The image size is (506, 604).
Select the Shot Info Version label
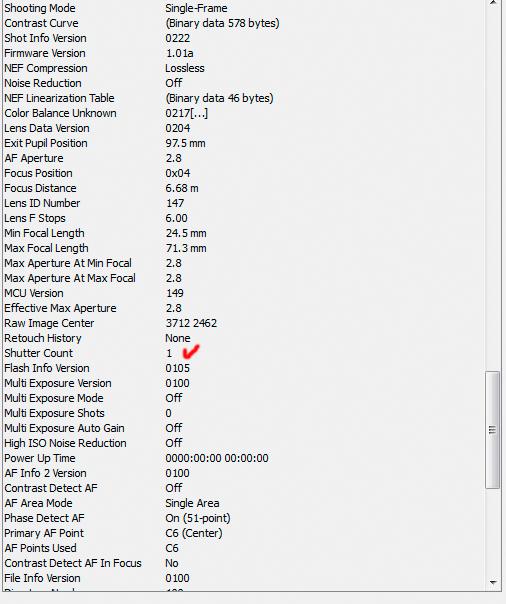(45, 38)
